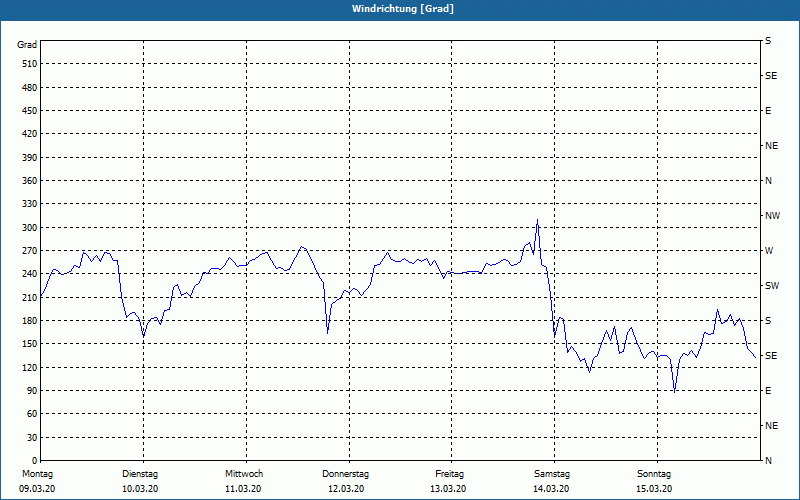Click the "N" compass label beside 360 gridline
The width and height of the screenshot is (800, 500).
point(768,181)
